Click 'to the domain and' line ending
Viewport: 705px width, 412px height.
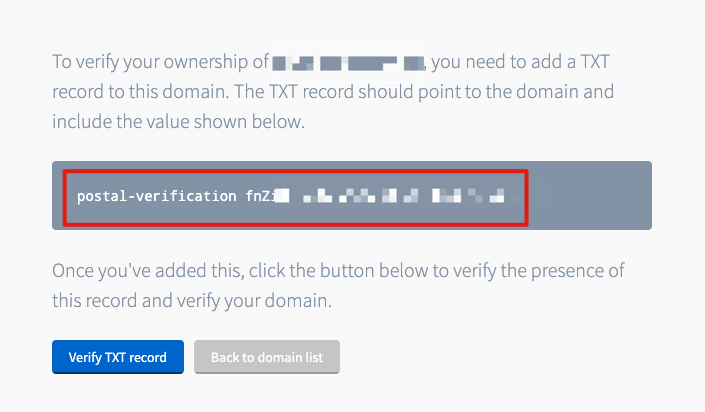[539, 92]
